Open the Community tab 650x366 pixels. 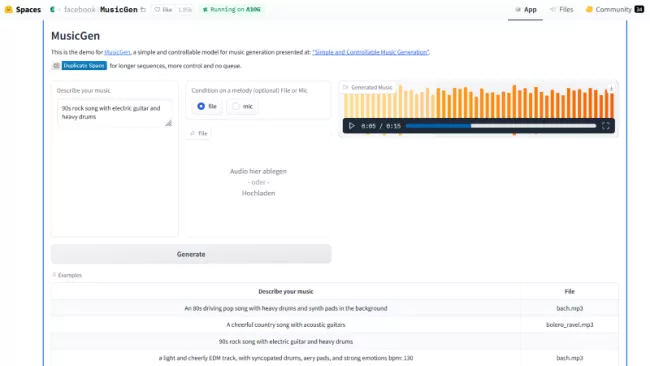(614, 9)
